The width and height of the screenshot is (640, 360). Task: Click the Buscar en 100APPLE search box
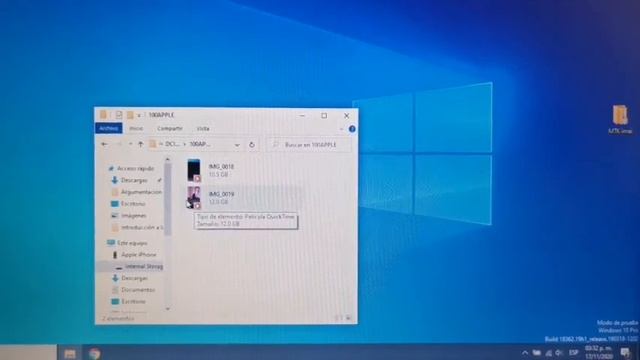pos(309,144)
